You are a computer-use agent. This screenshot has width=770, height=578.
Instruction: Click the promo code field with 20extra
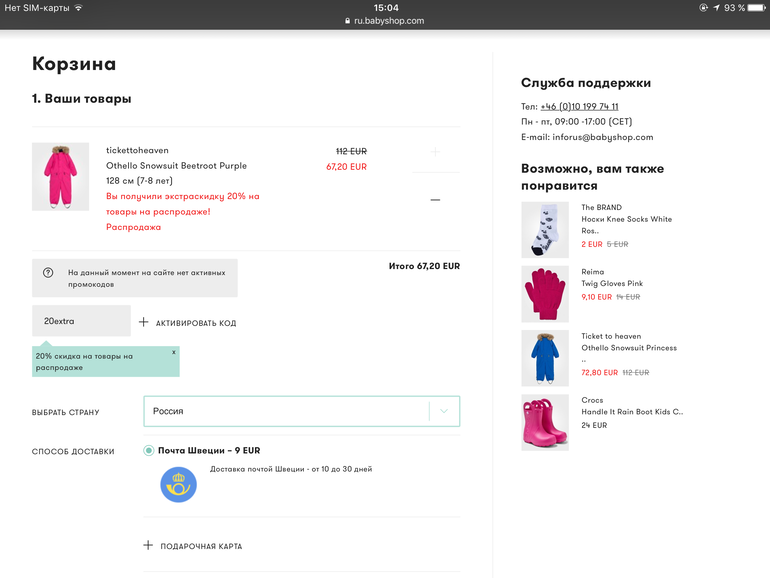pos(81,321)
